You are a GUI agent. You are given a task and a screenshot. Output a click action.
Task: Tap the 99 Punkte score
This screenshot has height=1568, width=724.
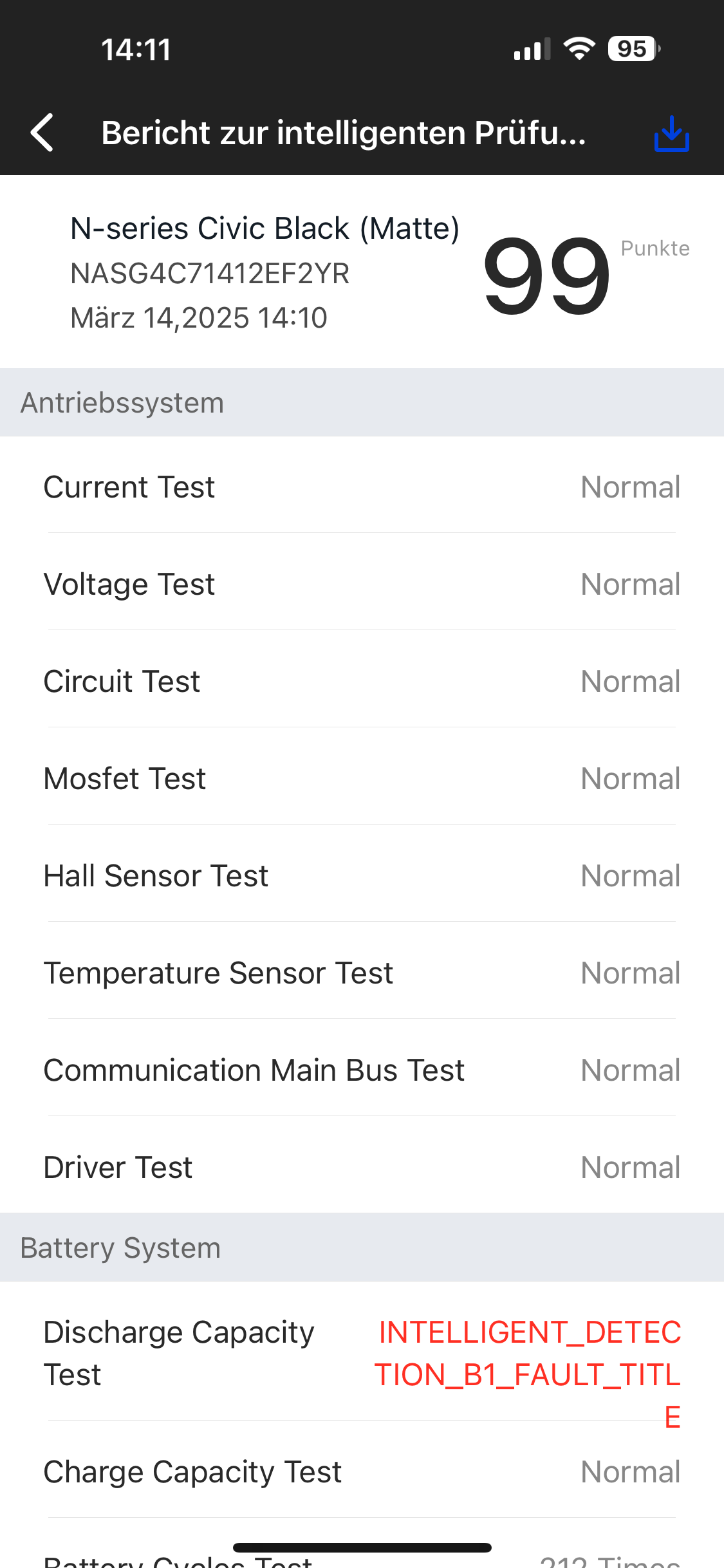[547, 275]
